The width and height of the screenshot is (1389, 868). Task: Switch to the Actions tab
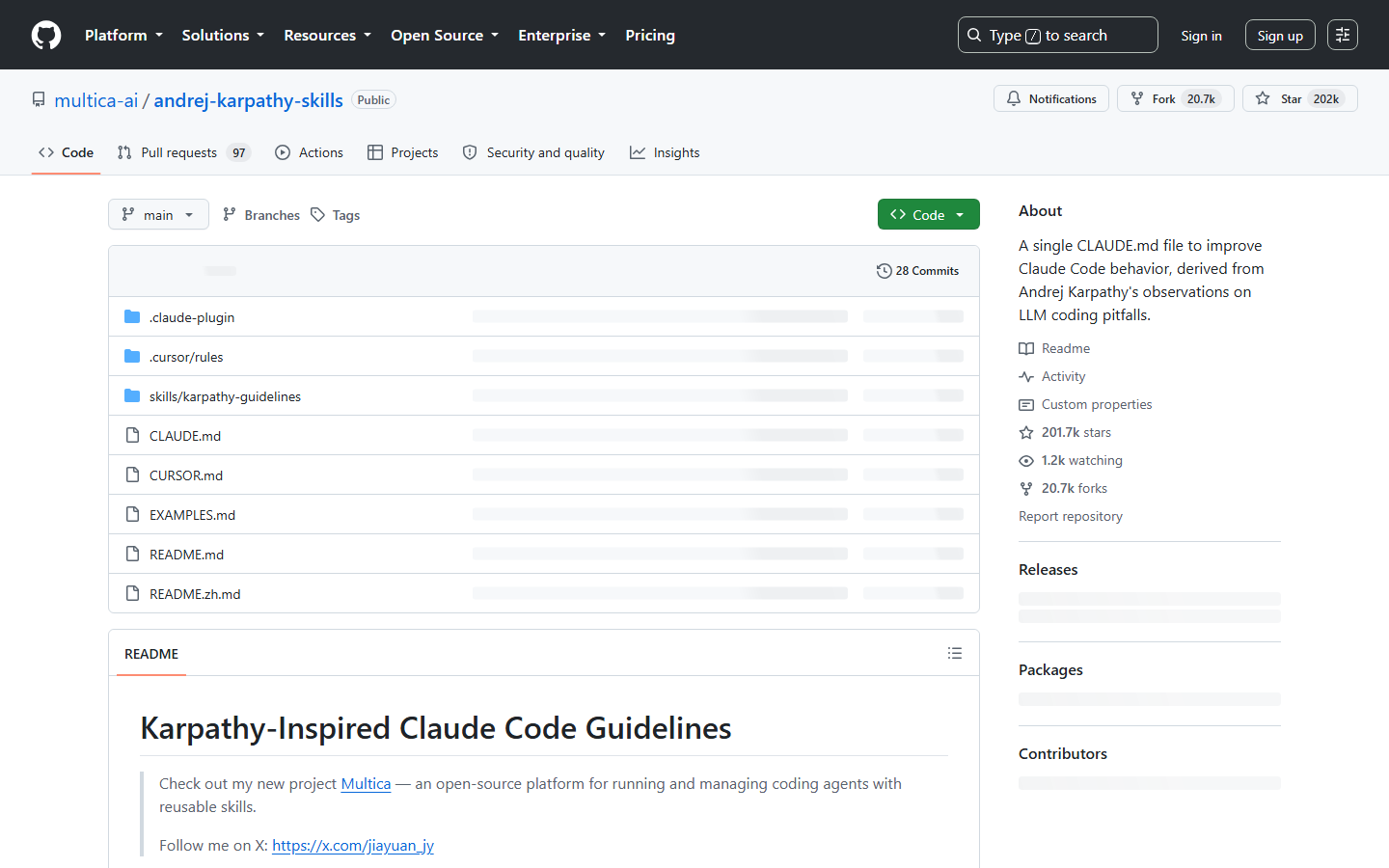point(309,152)
